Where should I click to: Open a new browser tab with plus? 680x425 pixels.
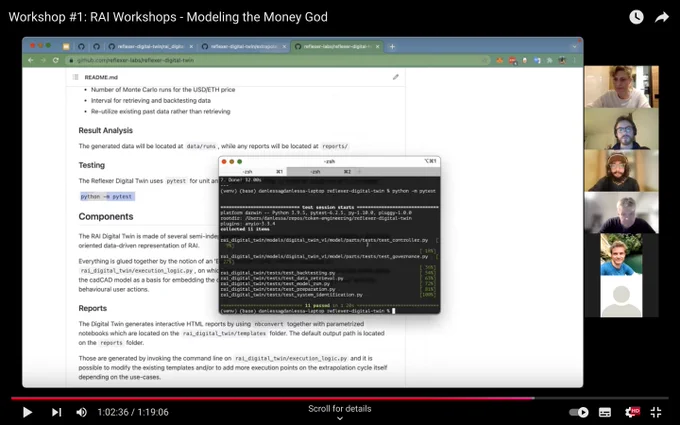(x=392, y=46)
